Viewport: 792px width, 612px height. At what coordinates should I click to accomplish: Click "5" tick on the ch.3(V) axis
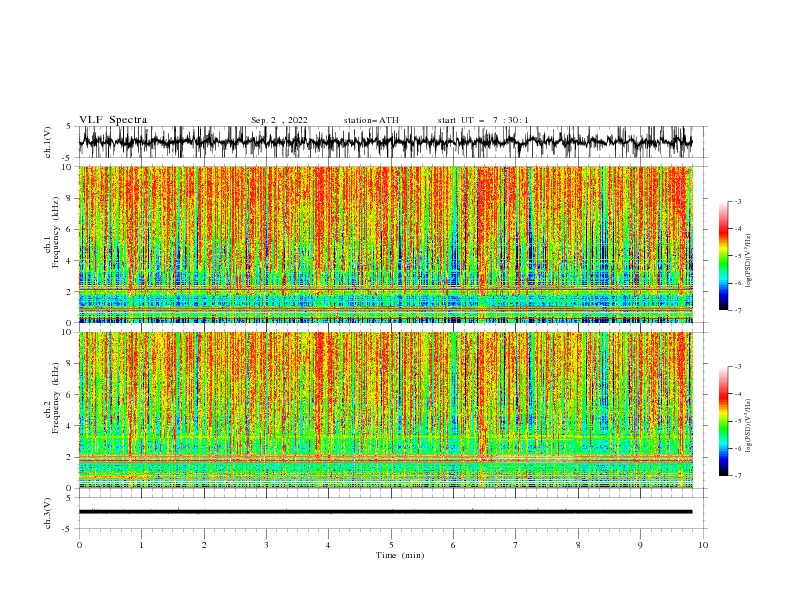(x=68, y=498)
